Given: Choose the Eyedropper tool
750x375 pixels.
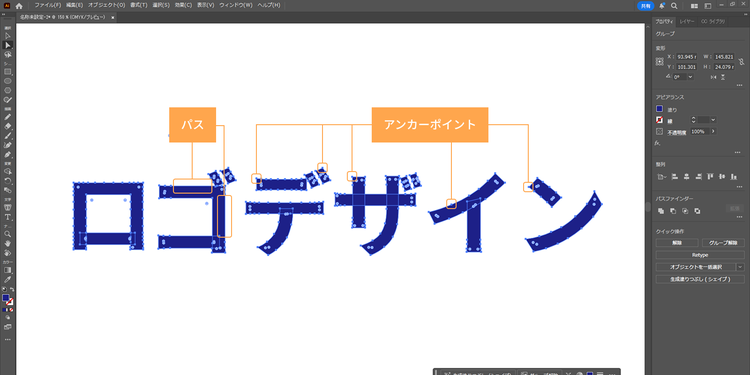Looking at the screenshot, I should [8, 279].
